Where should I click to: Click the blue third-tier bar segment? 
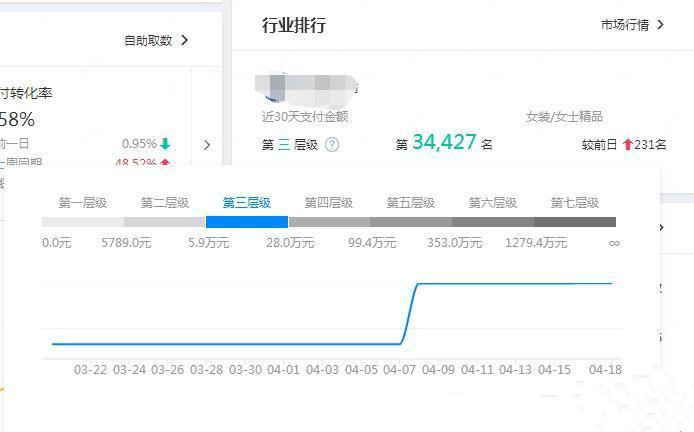(247, 222)
